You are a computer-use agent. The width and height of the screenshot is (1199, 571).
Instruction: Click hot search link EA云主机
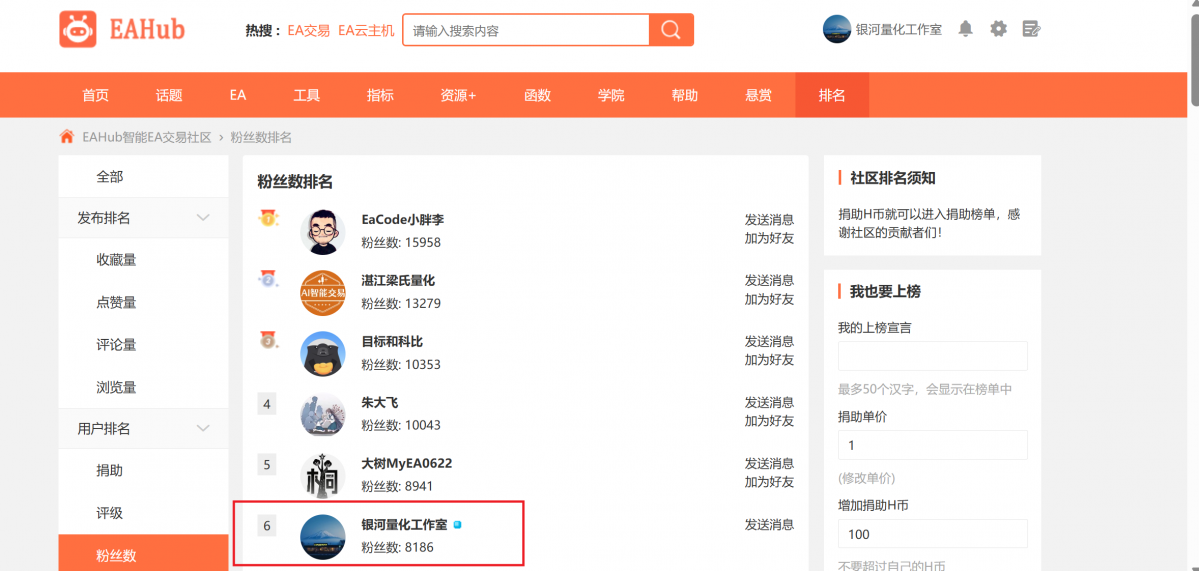[366, 31]
